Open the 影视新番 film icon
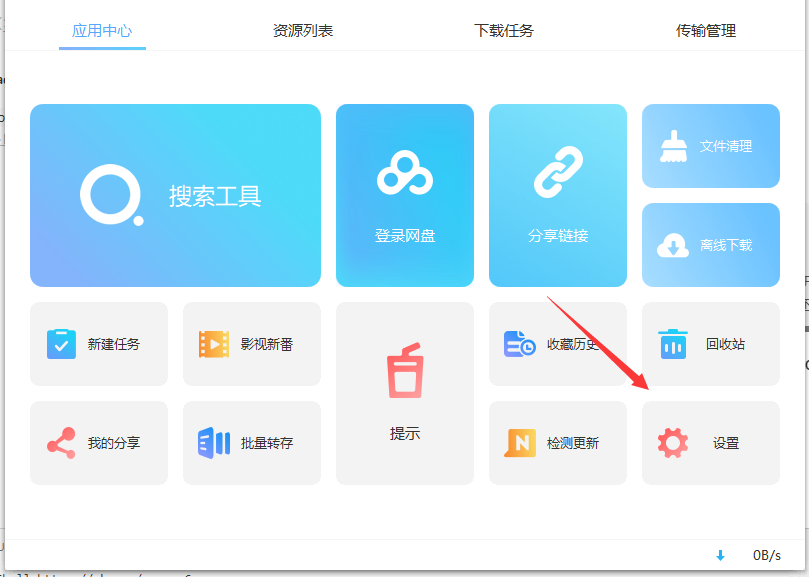809x577 pixels. [x=214, y=344]
